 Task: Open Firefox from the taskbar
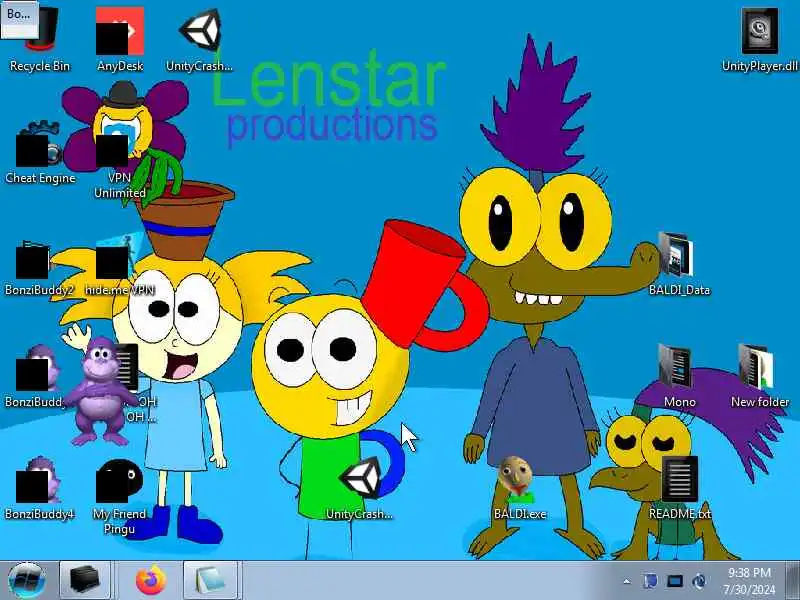pos(151,581)
